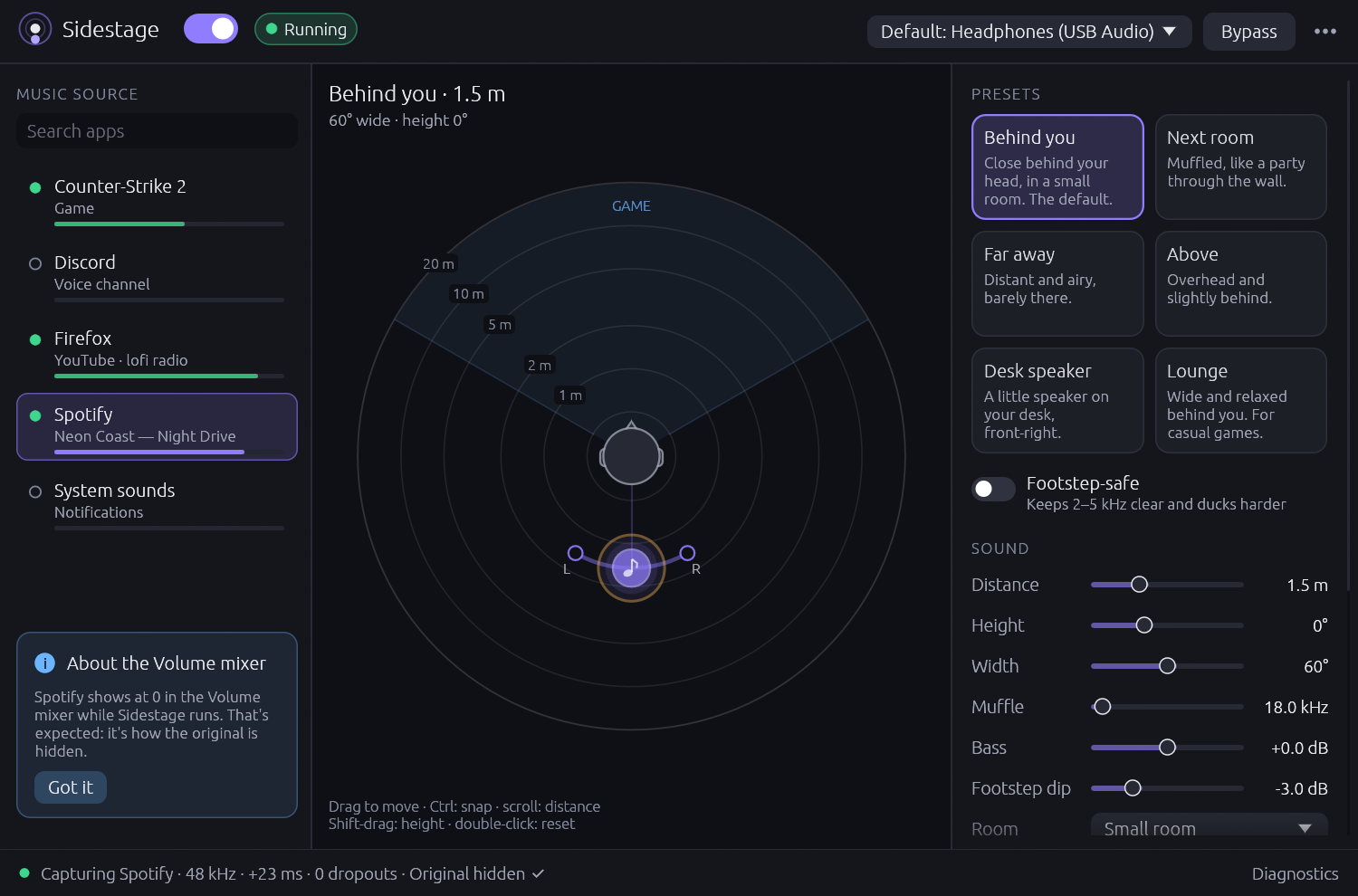1358x896 pixels.
Task: Click the listener head icon in radar
Action: 631,455
